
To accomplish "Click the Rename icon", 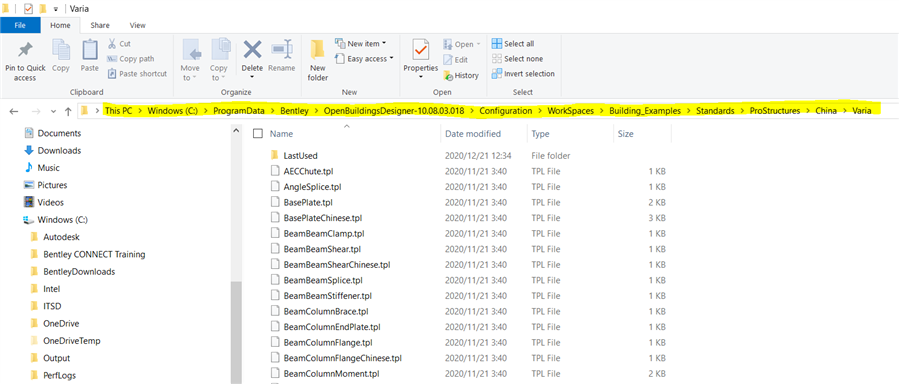I will click(282, 50).
